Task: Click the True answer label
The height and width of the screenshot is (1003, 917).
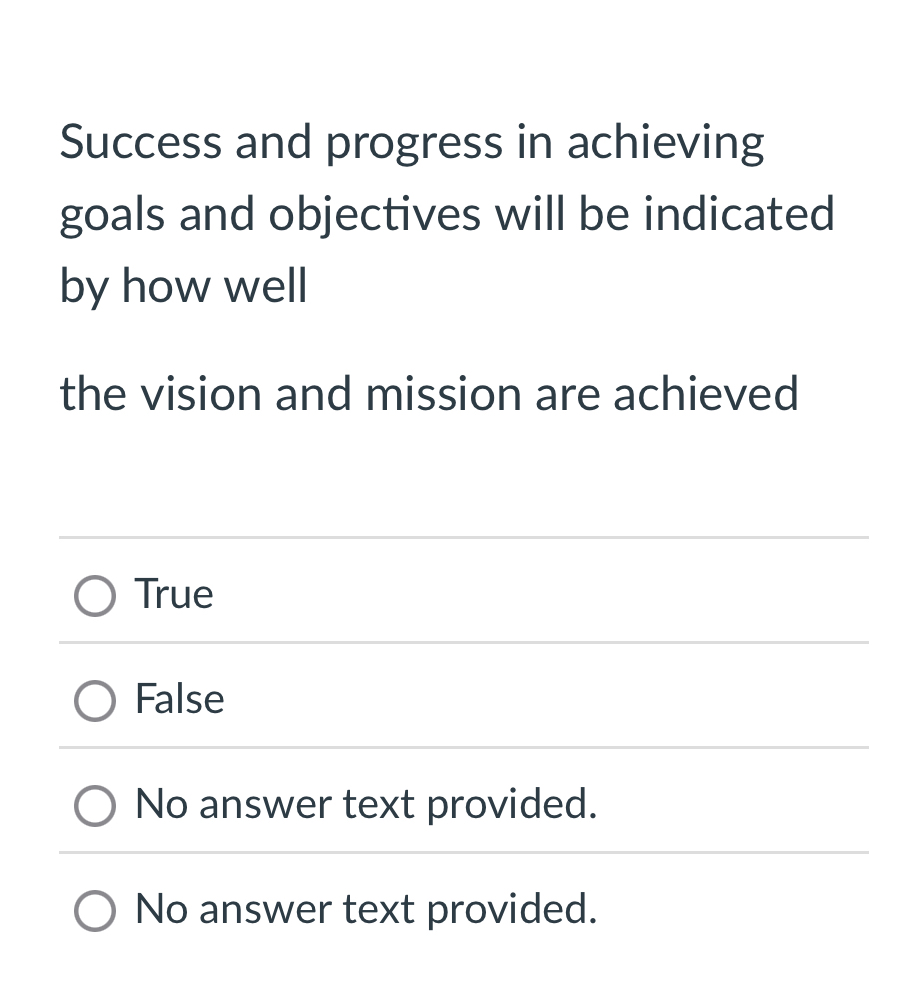Action: [x=173, y=593]
